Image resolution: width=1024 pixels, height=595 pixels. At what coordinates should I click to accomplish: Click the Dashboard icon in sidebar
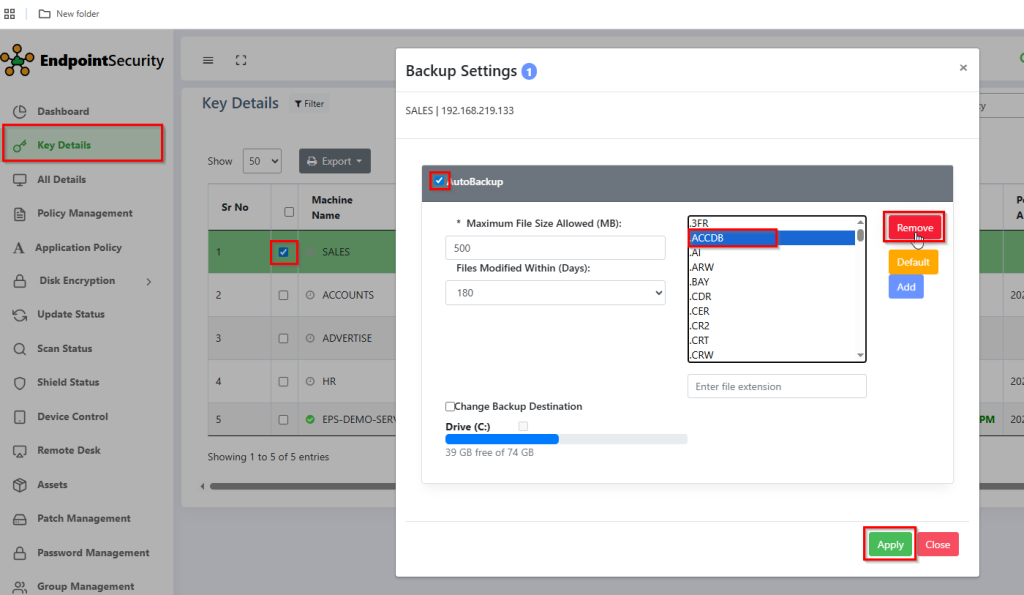pos(18,111)
